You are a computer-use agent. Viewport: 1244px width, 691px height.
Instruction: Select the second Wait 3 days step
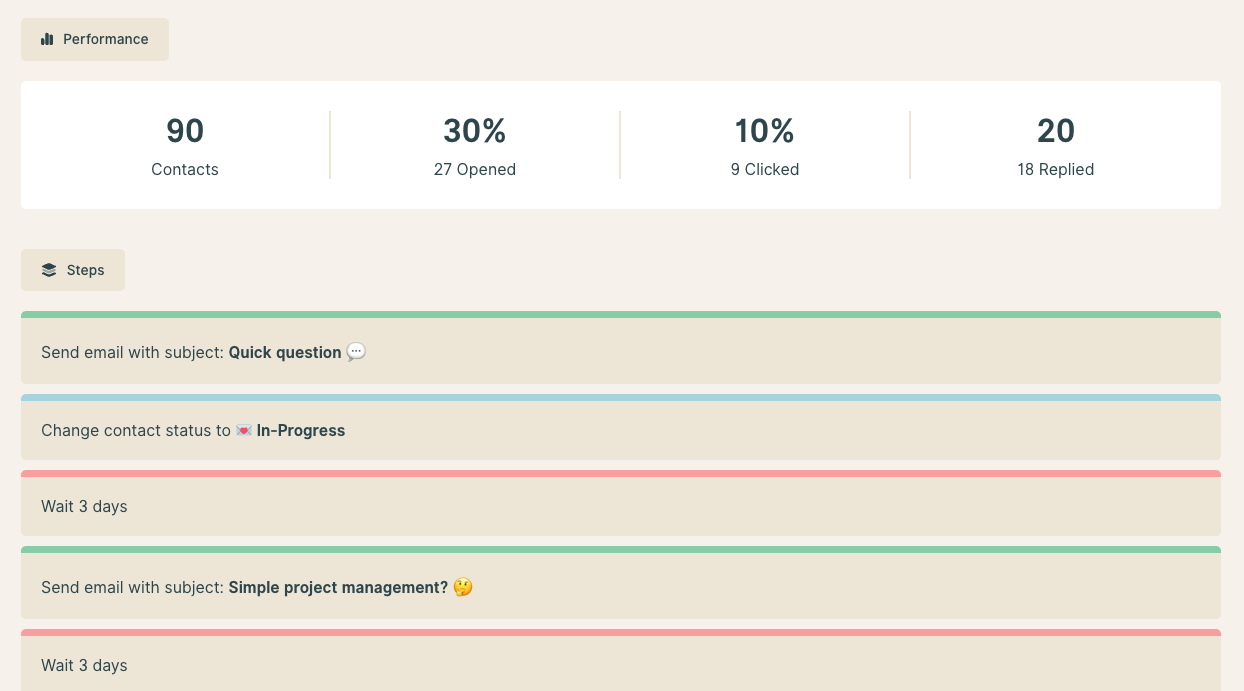pos(84,665)
